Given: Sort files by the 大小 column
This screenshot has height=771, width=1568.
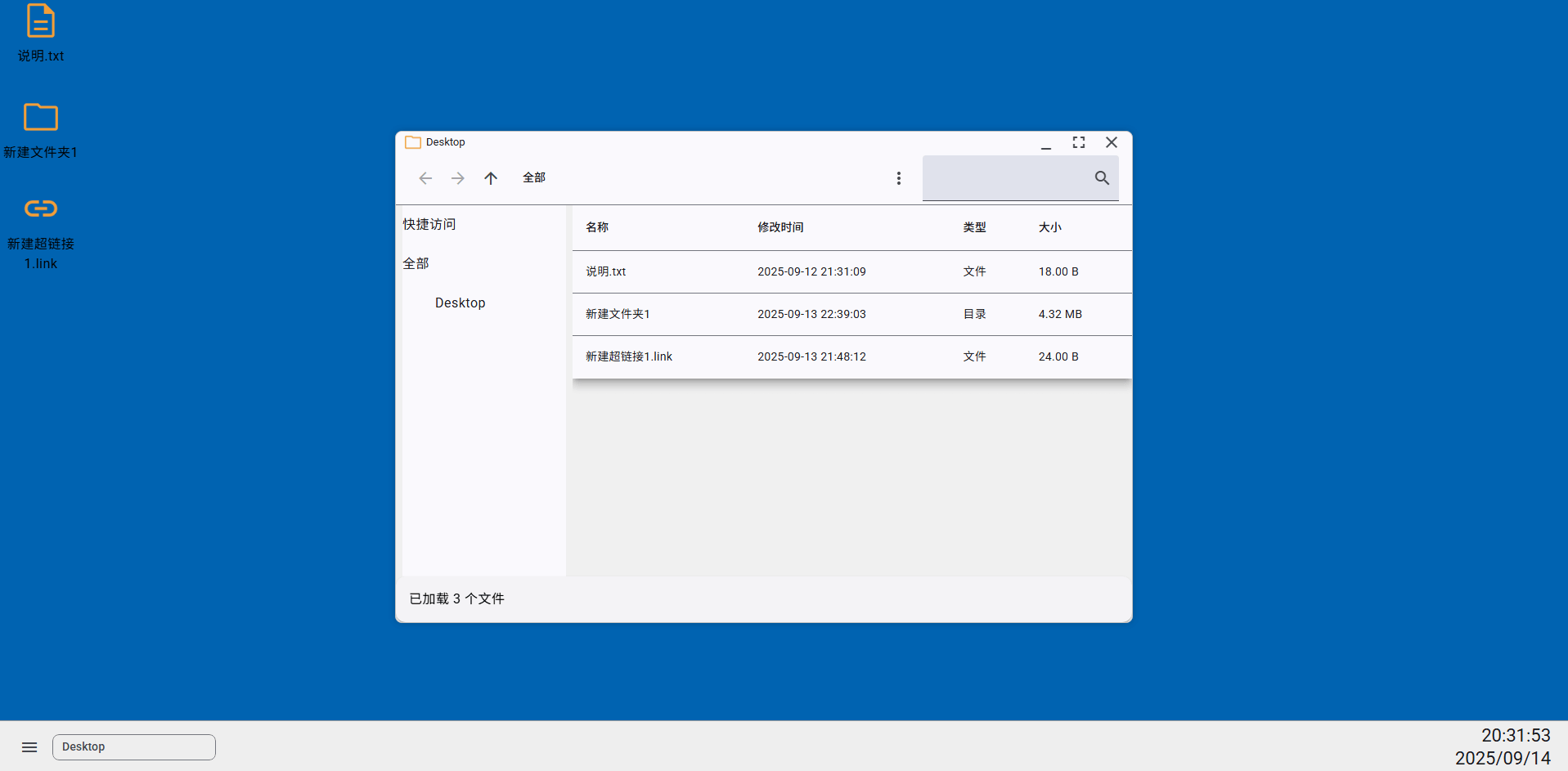Looking at the screenshot, I should point(1050,227).
